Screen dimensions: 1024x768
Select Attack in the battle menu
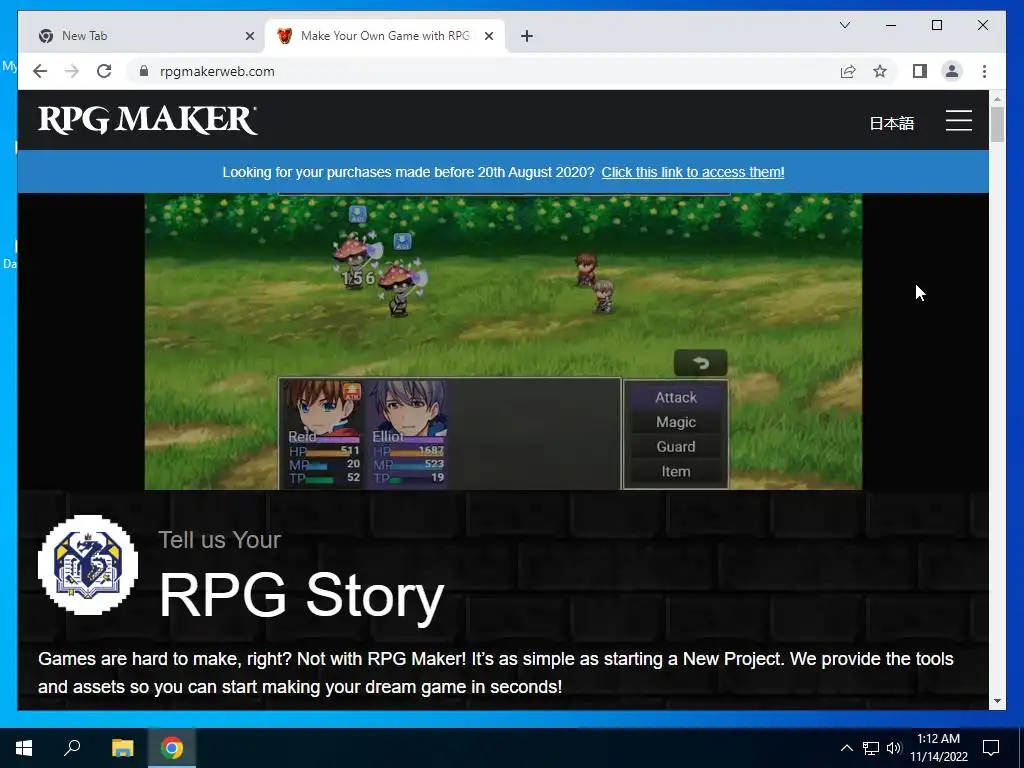676,397
